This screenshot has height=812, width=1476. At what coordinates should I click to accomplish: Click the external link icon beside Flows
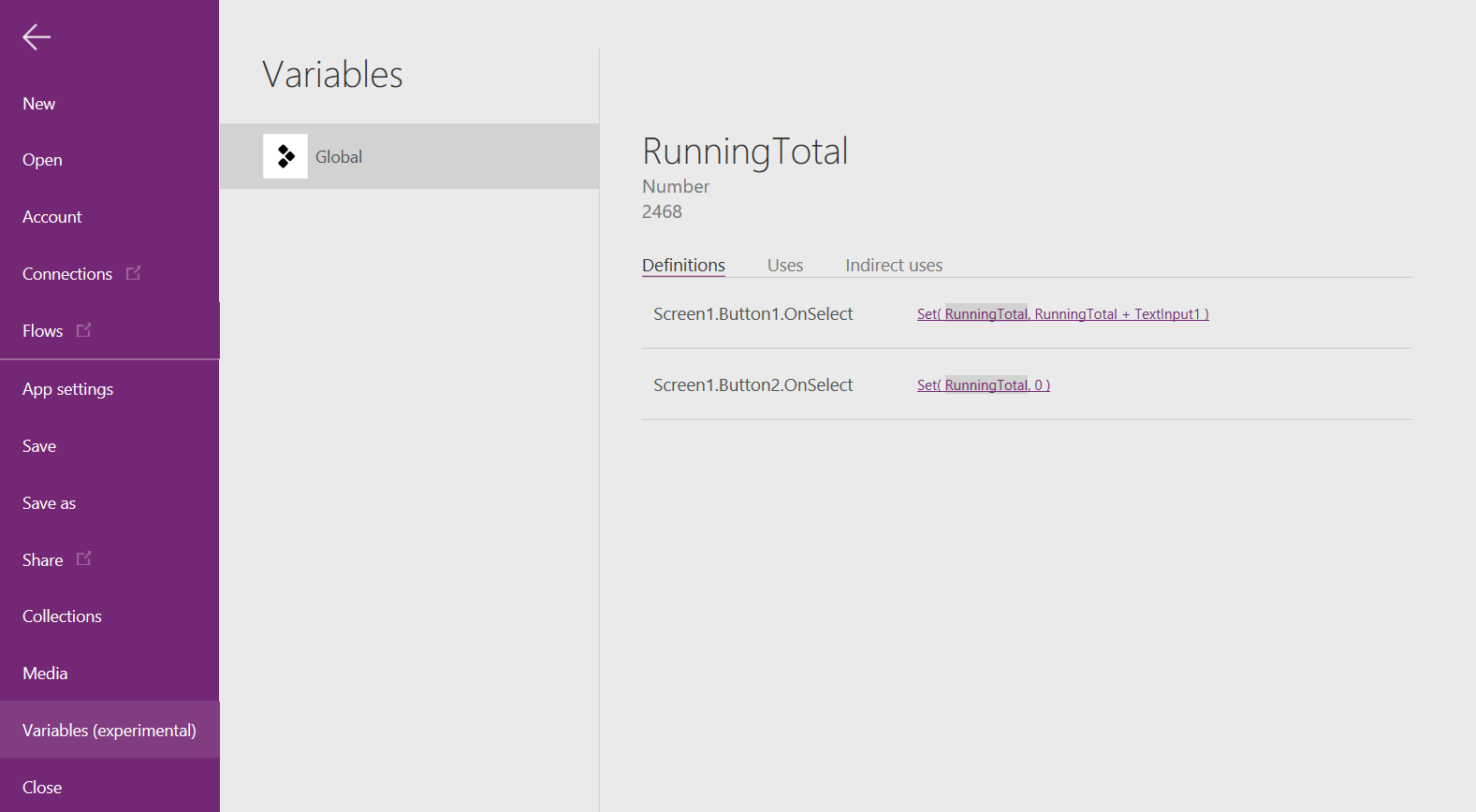pos(83,330)
